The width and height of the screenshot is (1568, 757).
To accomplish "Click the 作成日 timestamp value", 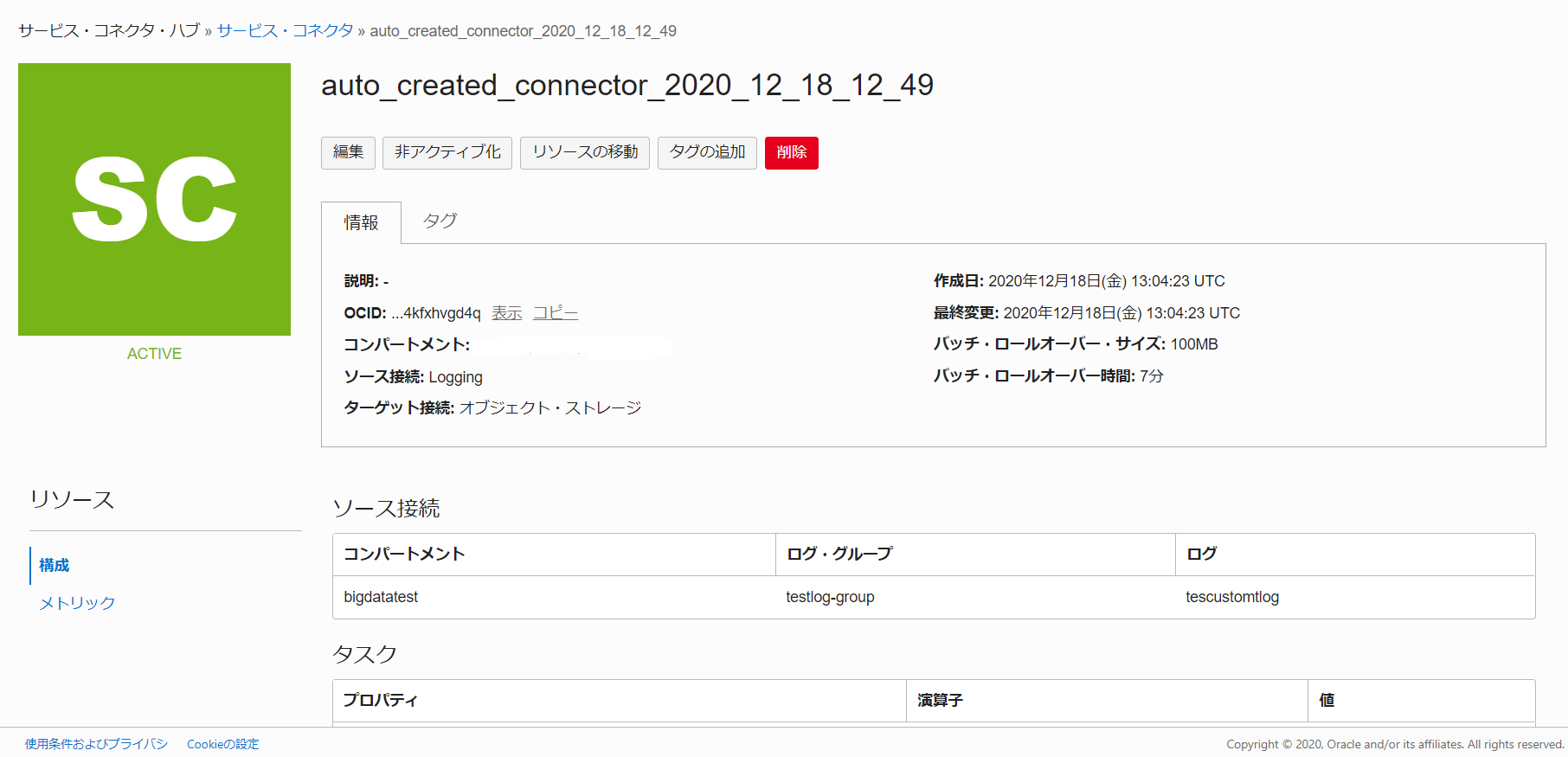I will click(x=1107, y=281).
